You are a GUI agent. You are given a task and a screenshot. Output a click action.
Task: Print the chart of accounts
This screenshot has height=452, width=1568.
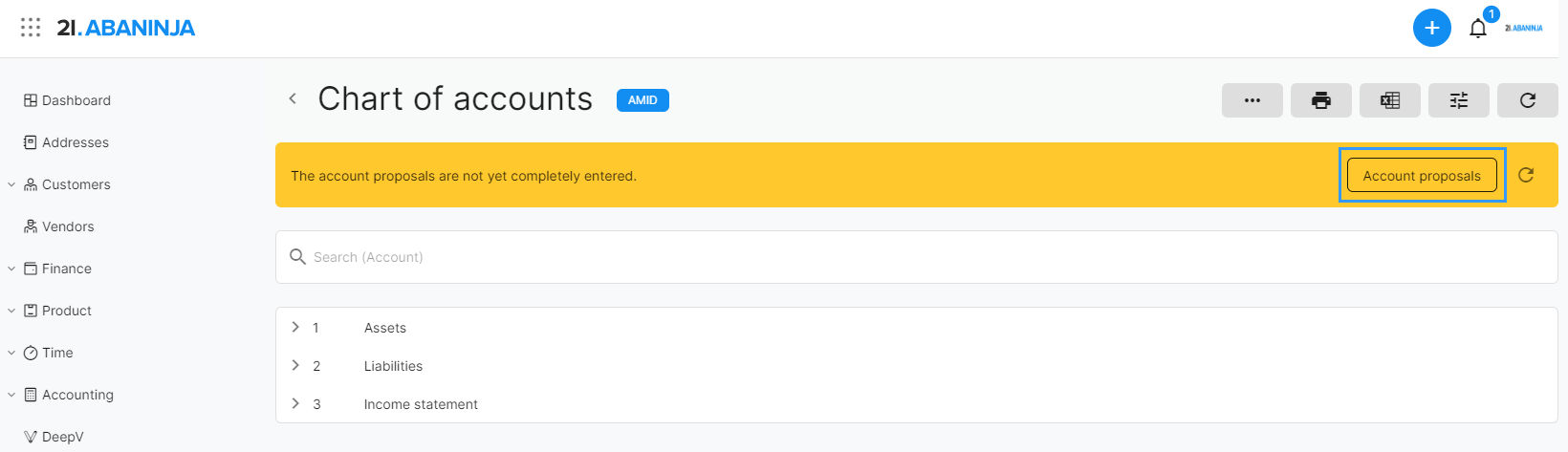pos(1321,100)
